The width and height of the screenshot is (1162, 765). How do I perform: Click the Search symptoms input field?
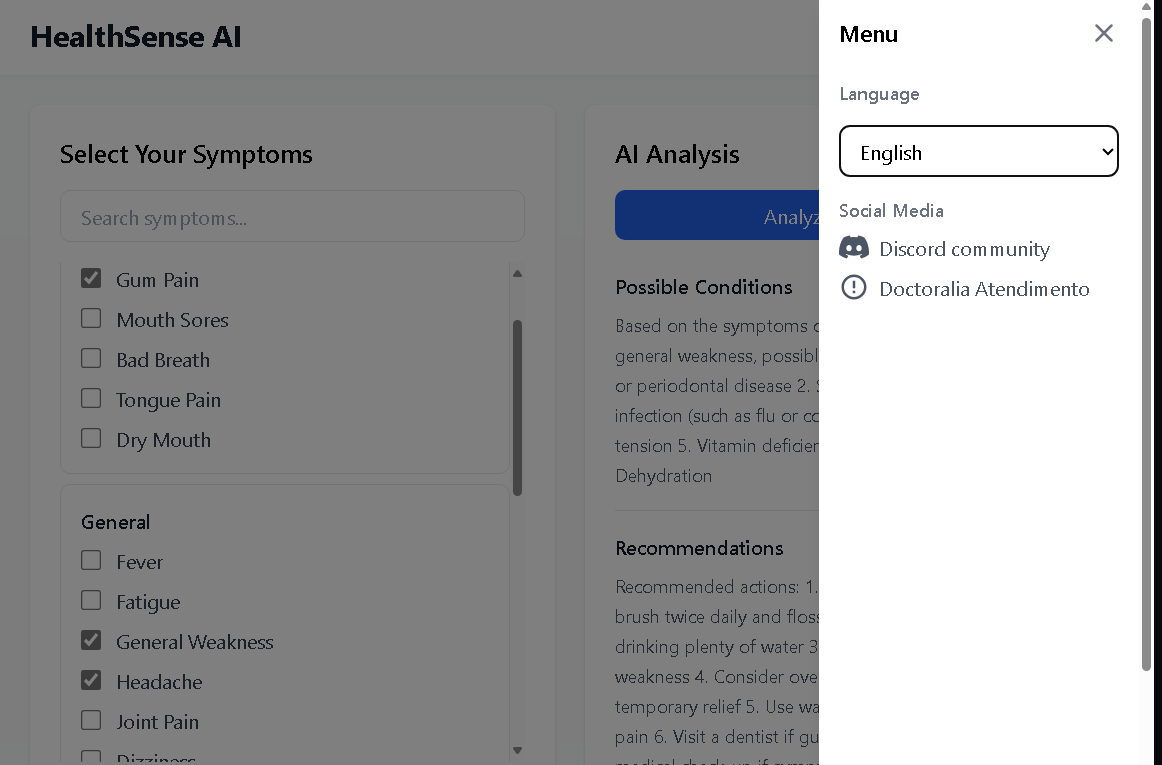292,217
